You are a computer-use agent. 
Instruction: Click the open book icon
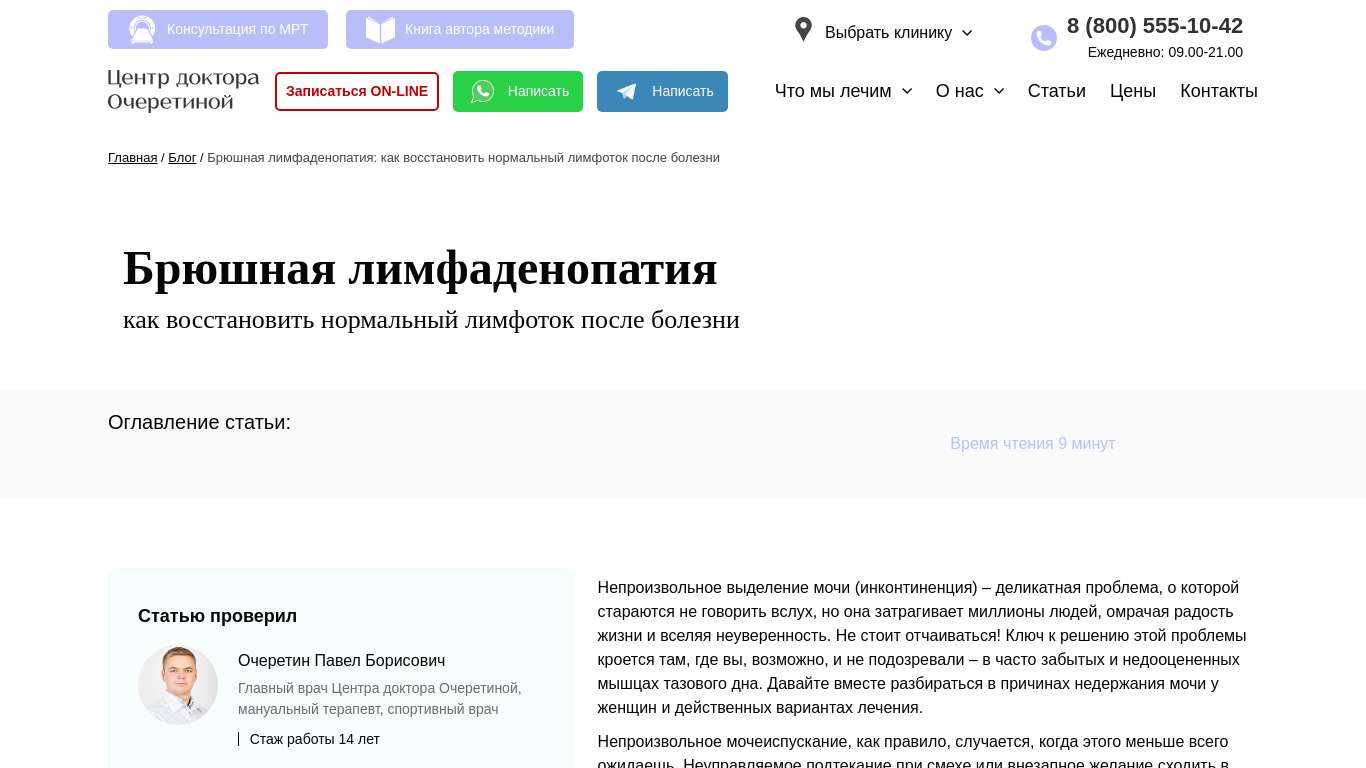pos(380,30)
